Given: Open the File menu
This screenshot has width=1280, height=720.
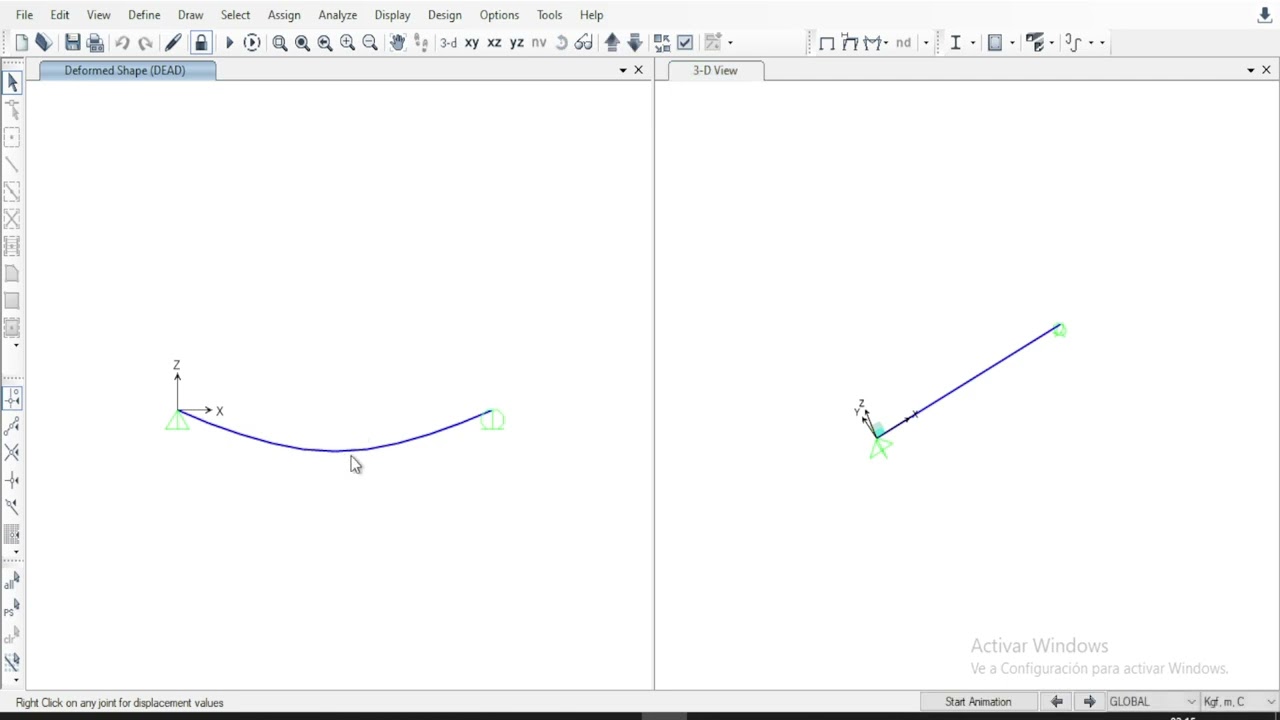Looking at the screenshot, I should point(24,15).
